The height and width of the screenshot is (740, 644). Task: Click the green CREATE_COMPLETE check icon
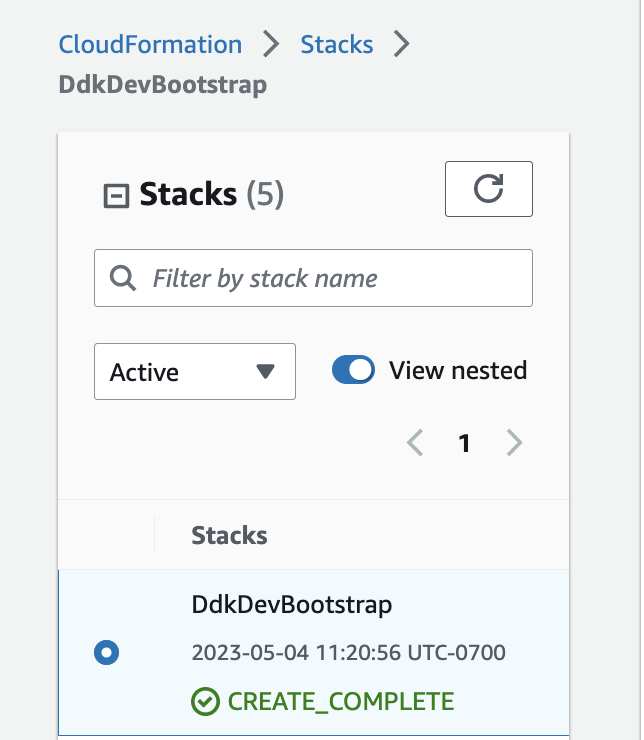click(205, 701)
